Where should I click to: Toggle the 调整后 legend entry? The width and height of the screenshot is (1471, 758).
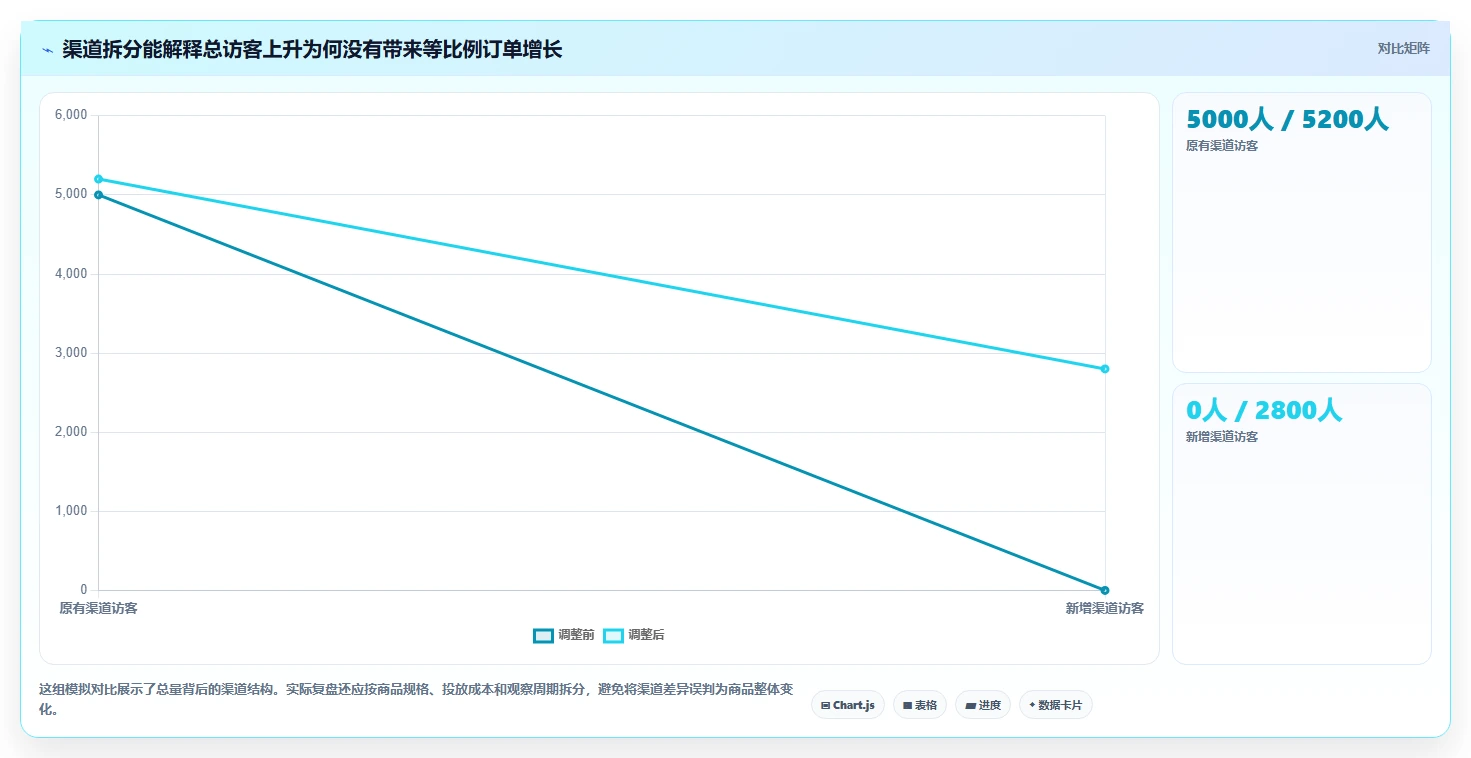pyautogui.click(x=634, y=635)
